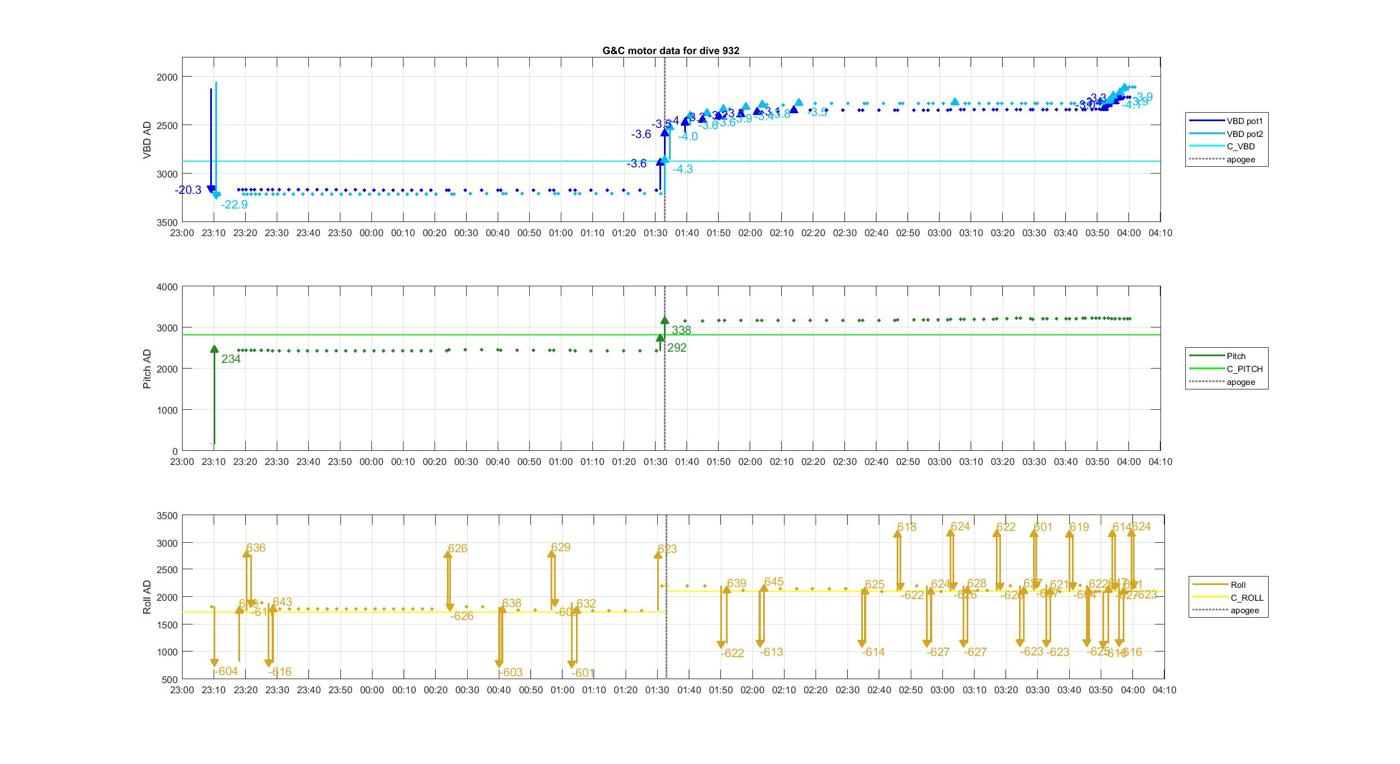Click the '625' roll data label

pos(875,586)
